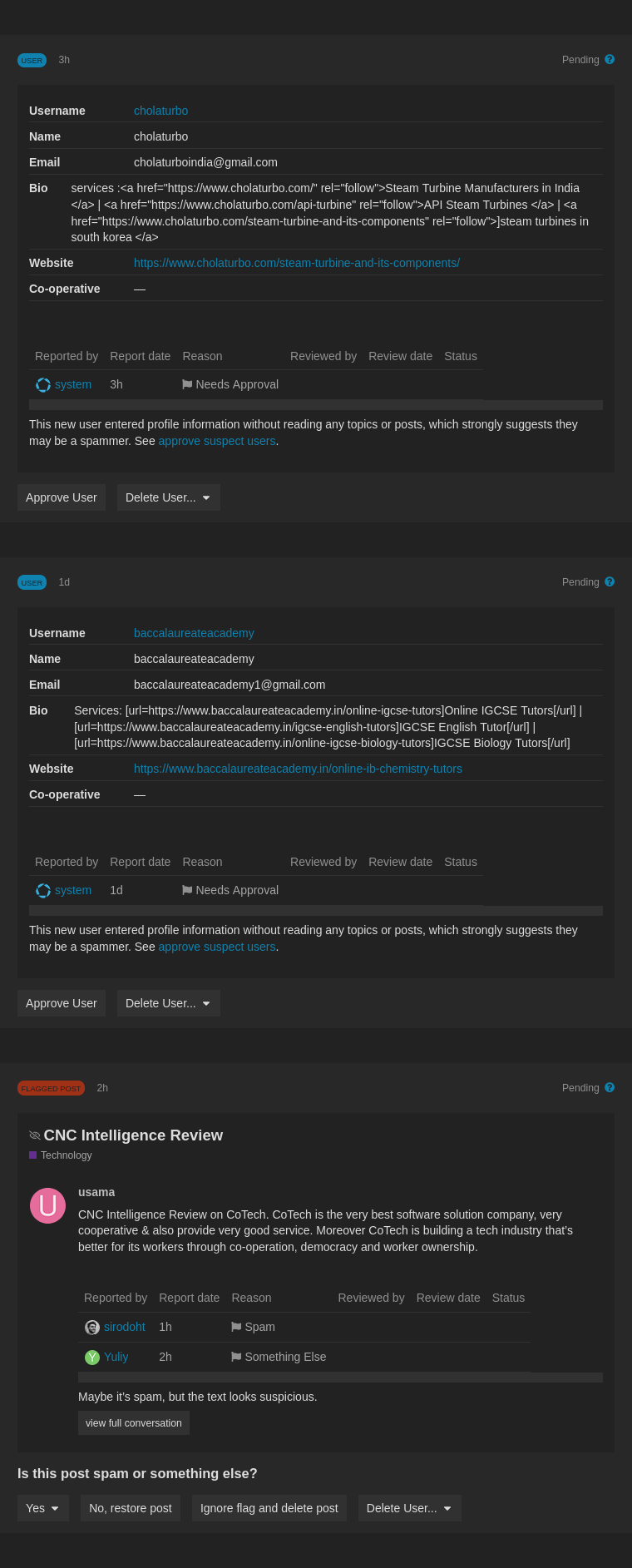Screen dimensions: 632x1568
Task: Click the system avatar in cholaturbo's report row
Action: point(43,385)
